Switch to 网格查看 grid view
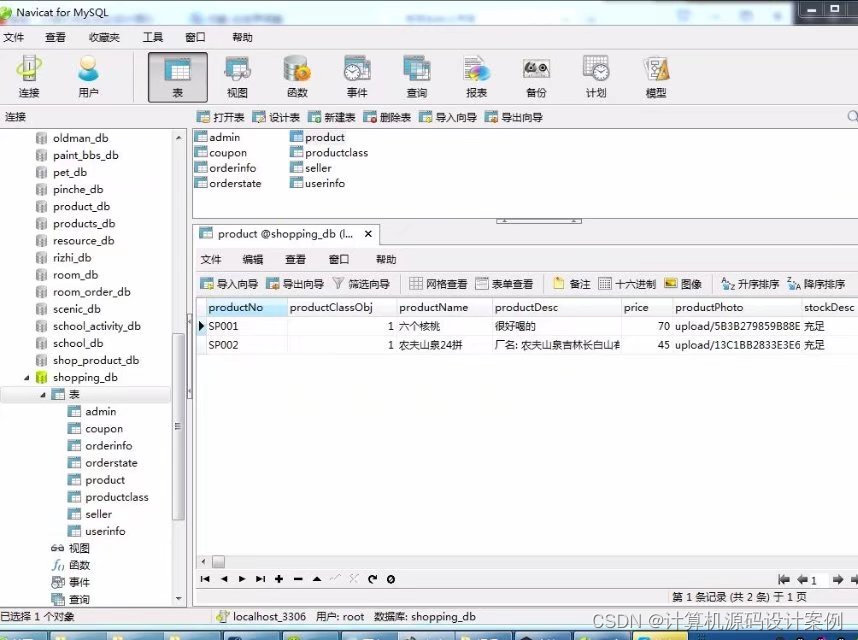Image resolution: width=858 pixels, height=640 pixels. point(438,284)
